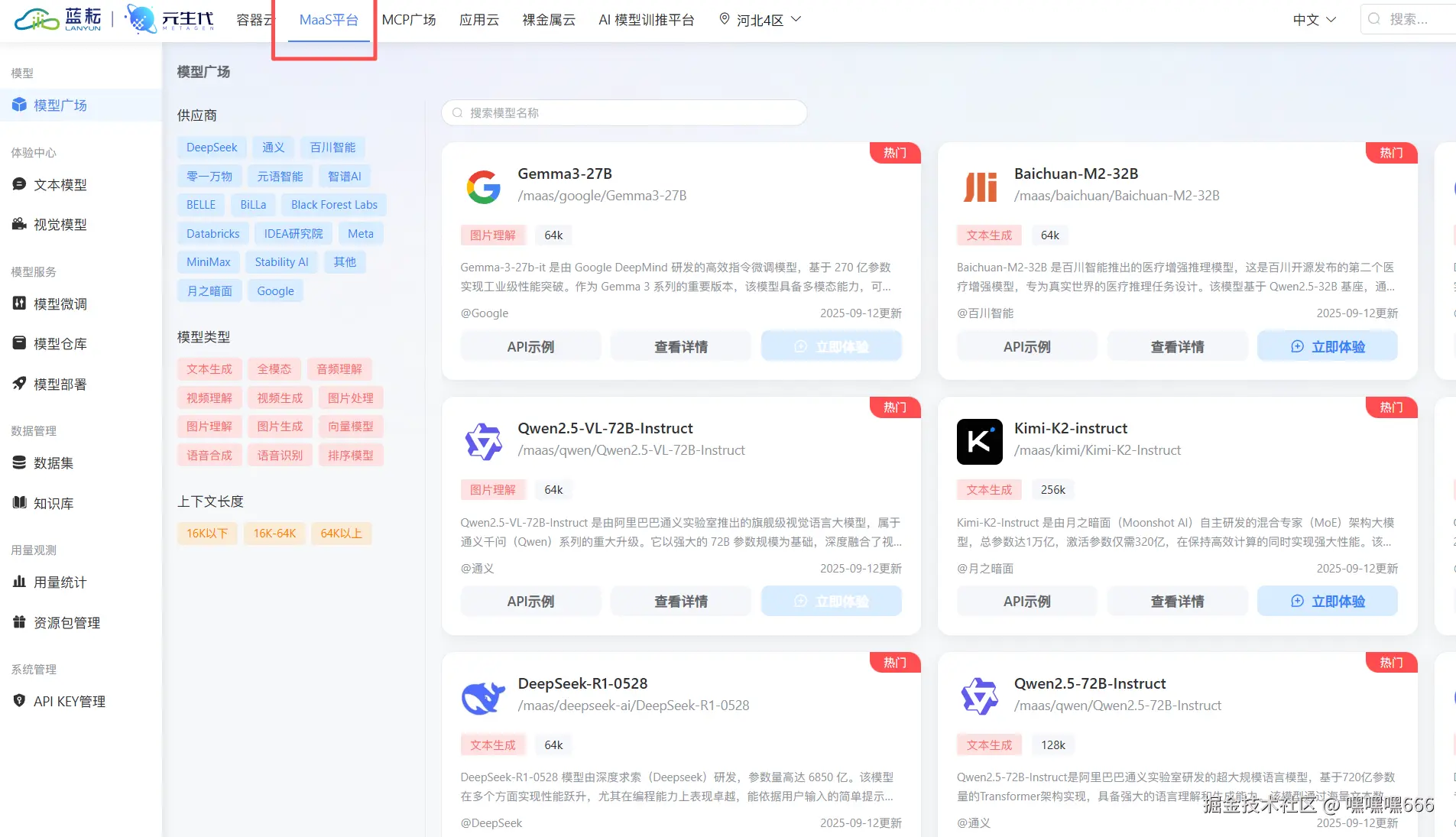1456x837 pixels.
Task: Click the Qwen2.5-72B-Instruct model title
Action: click(1090, 683)
